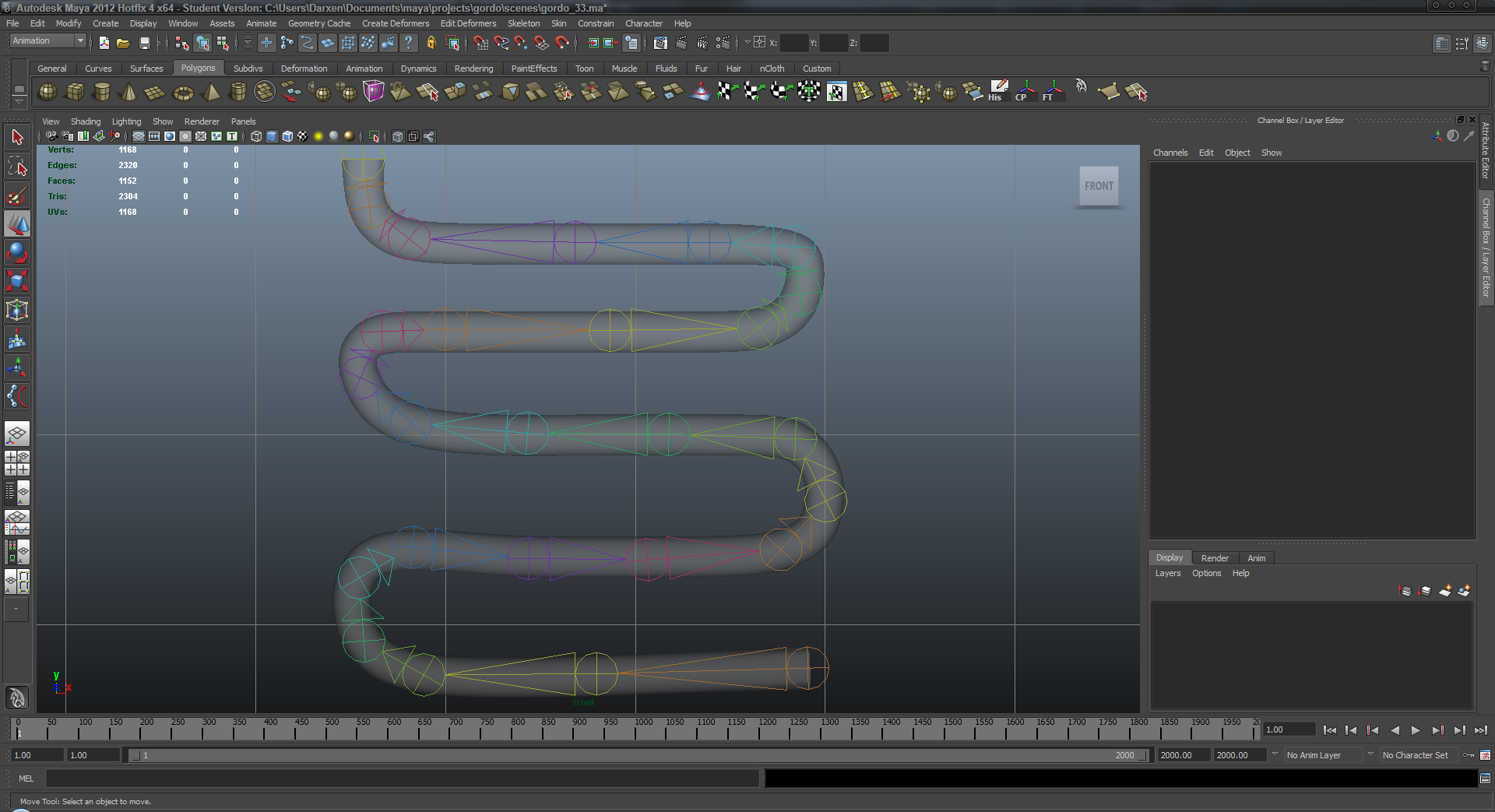This screenshot has height=812, width=1495.
Task: Click the question mark help icon
Action: (408, 43)
